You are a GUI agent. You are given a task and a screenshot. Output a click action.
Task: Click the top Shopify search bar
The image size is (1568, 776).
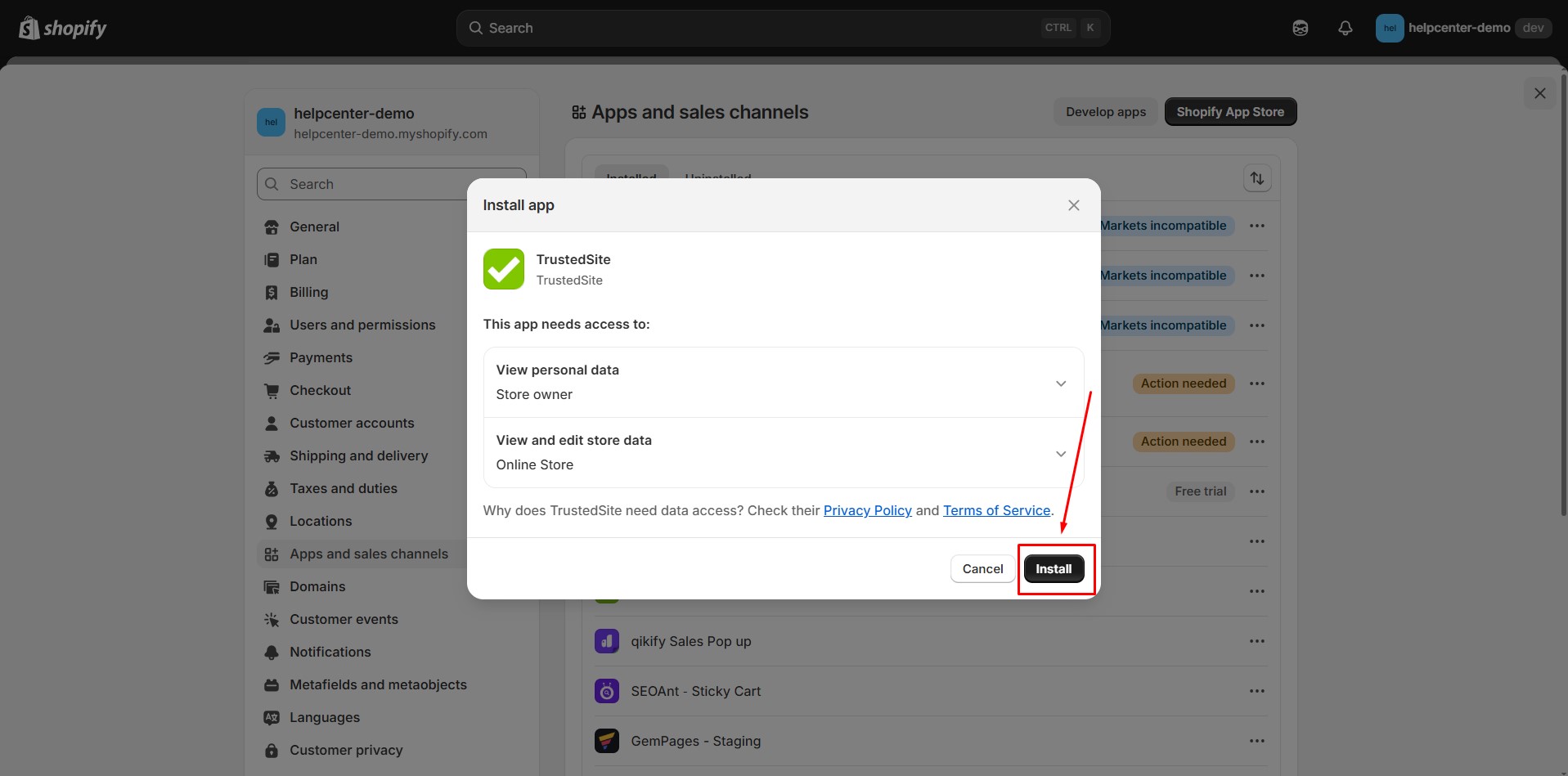782,28
